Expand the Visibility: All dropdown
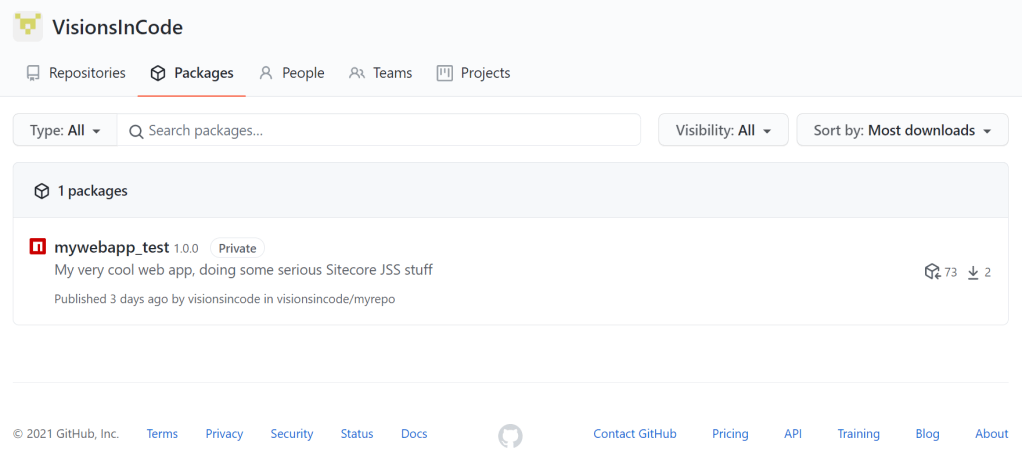Screen dimensions: 1022x460 pos(723,130)
